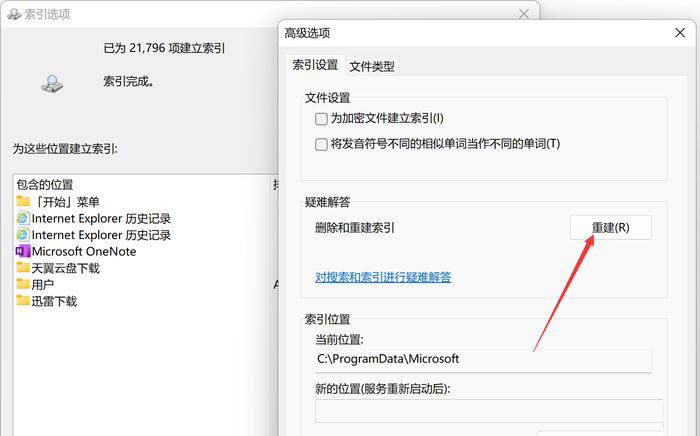Toggle 将发音符号不同的相似单词当作不同的单词 checkbox
This screenshot has height=436, width=700.
pyautogui.click(x=321, y=144)
